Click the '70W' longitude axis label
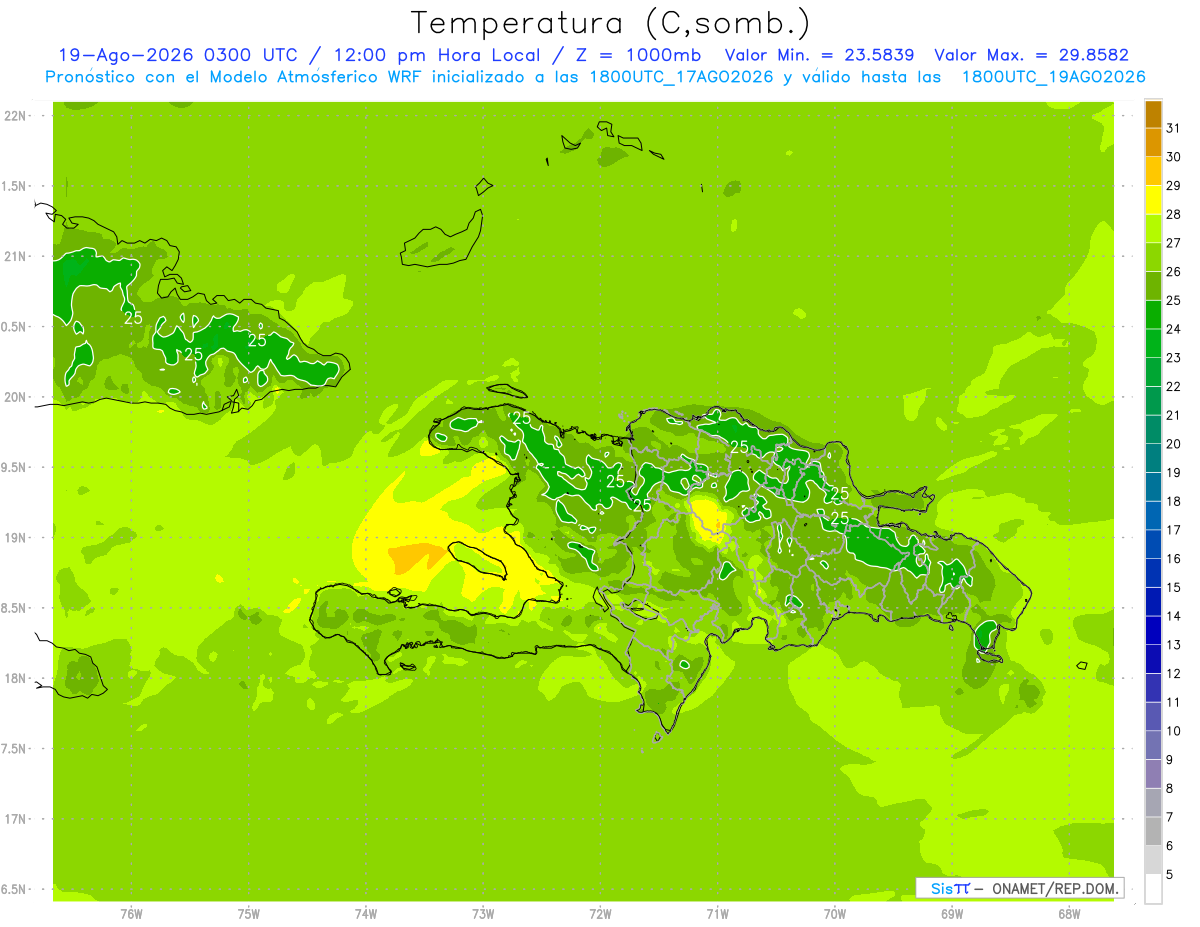 [835, 913]
